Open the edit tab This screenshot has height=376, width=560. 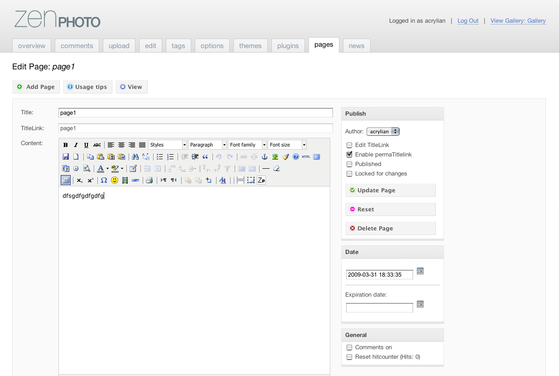point(150,46)
